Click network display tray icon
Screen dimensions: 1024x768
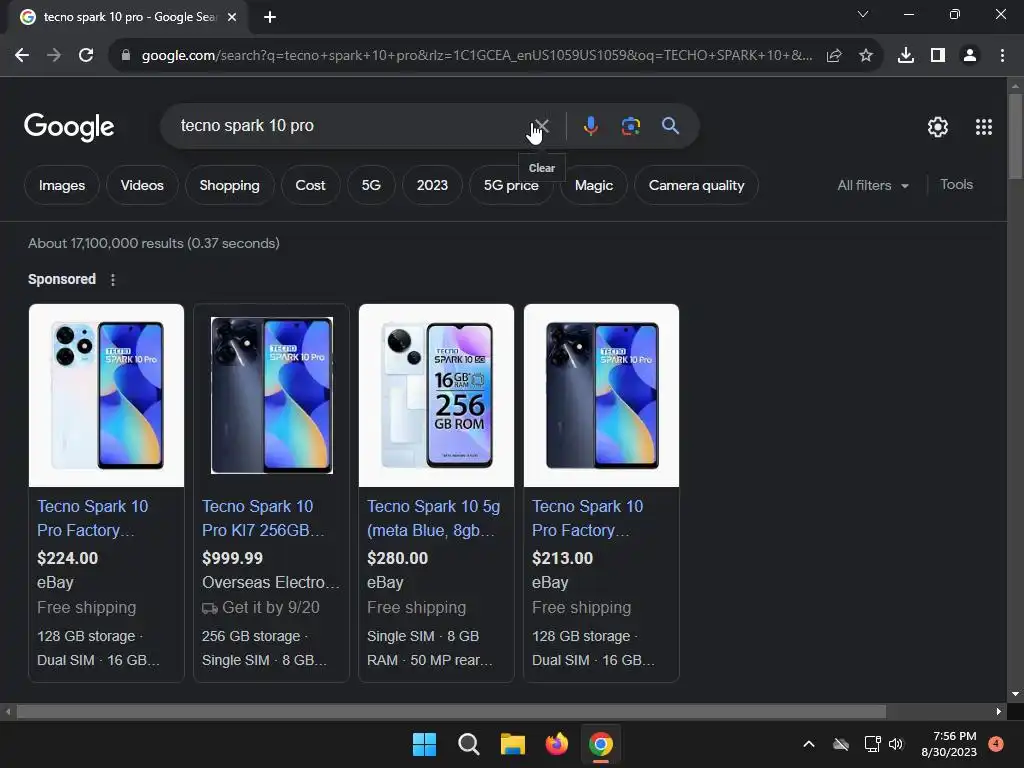click(x=872, y=744)
